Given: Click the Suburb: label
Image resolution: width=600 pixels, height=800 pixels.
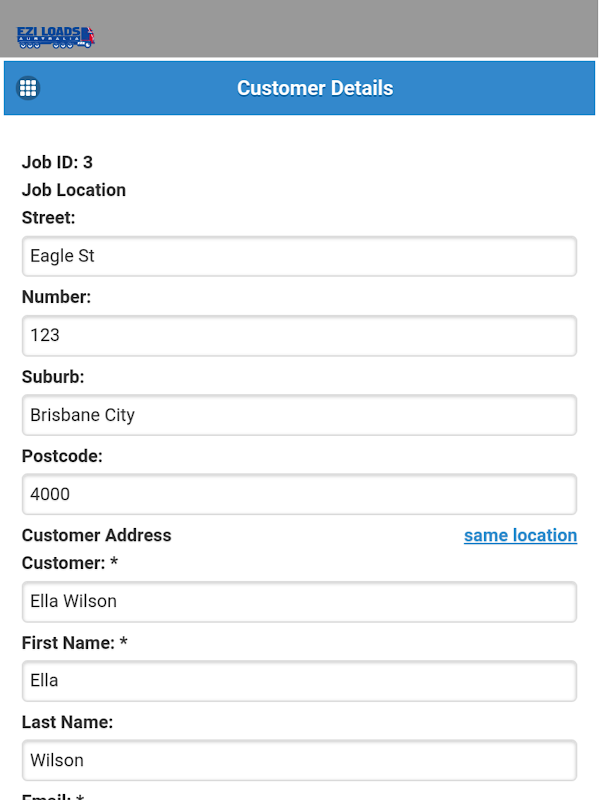Looking at the screenshot, I should tap(53, 377).
